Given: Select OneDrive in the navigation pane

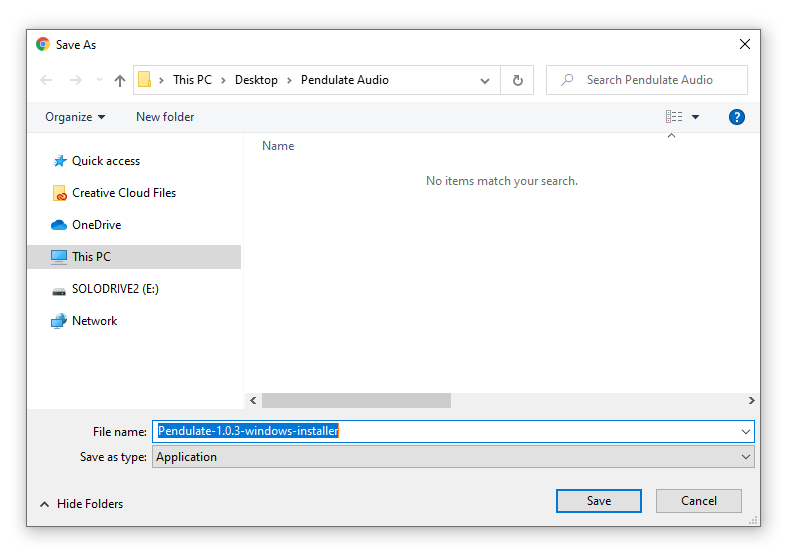Looking at the screenshot, I should pyautogui.click(x=96, y=225).
